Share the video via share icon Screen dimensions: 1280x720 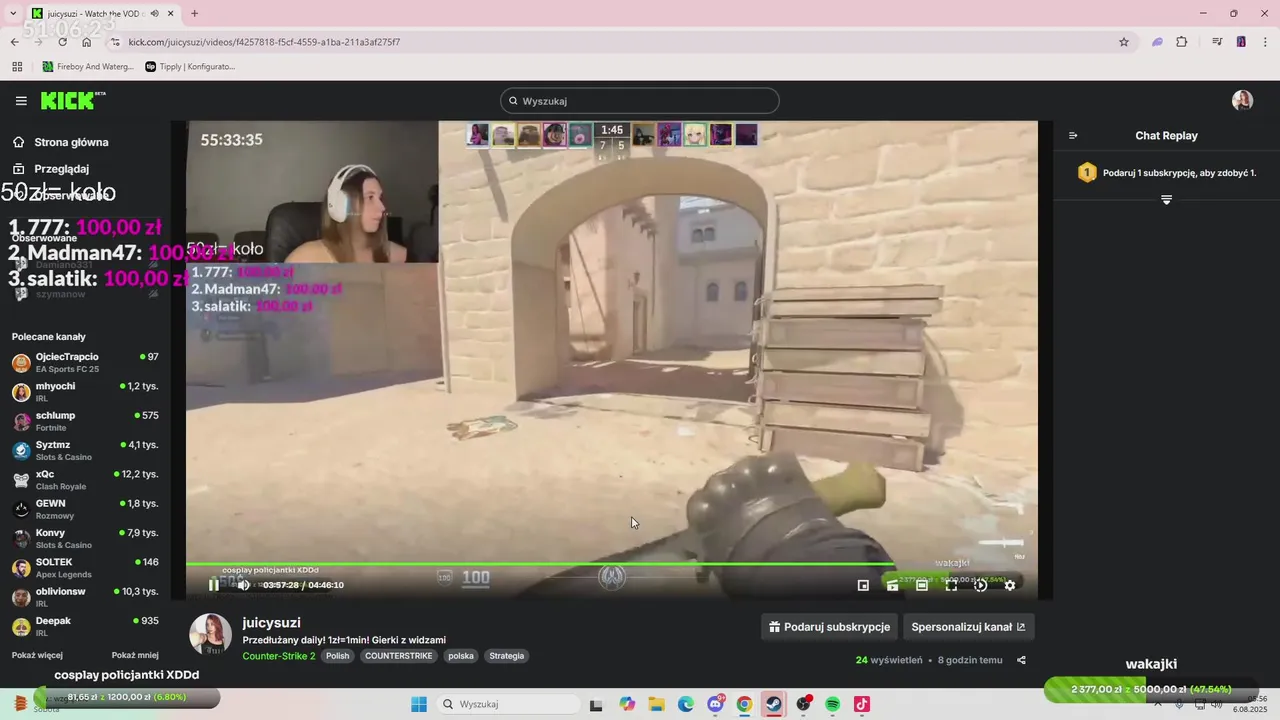click(x=1021, y=660)
